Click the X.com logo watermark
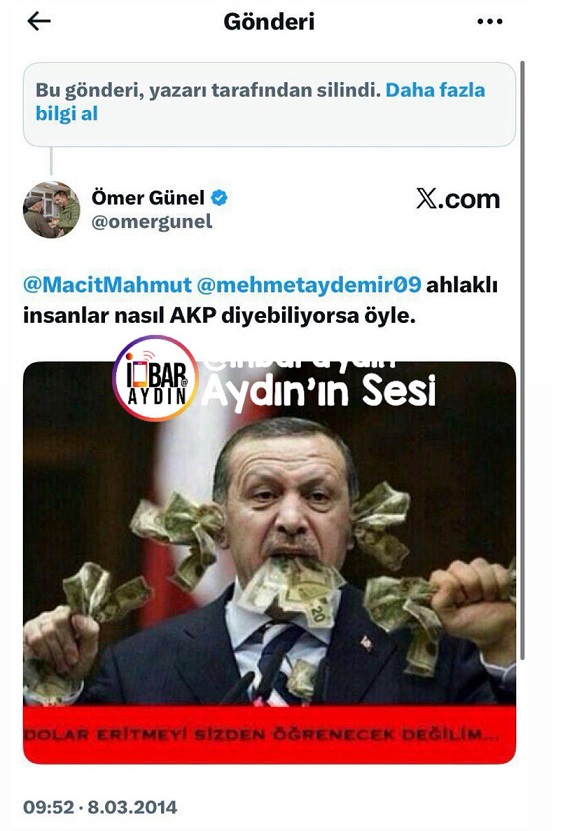The height and width of the screenshot is (831, 565). click(x=457, y=199)
